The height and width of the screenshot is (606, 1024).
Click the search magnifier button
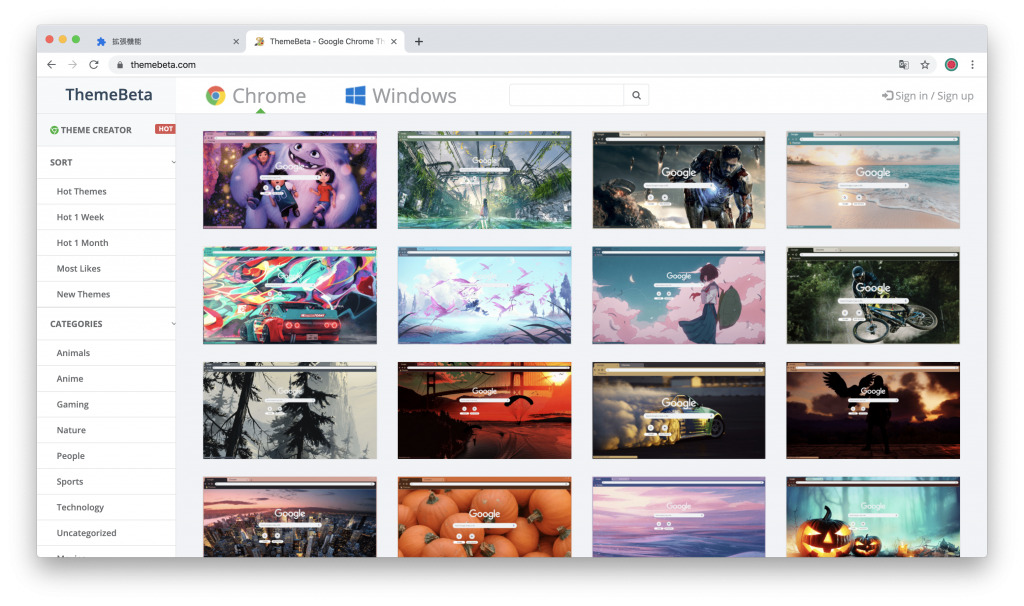click(x=636, y=95)
